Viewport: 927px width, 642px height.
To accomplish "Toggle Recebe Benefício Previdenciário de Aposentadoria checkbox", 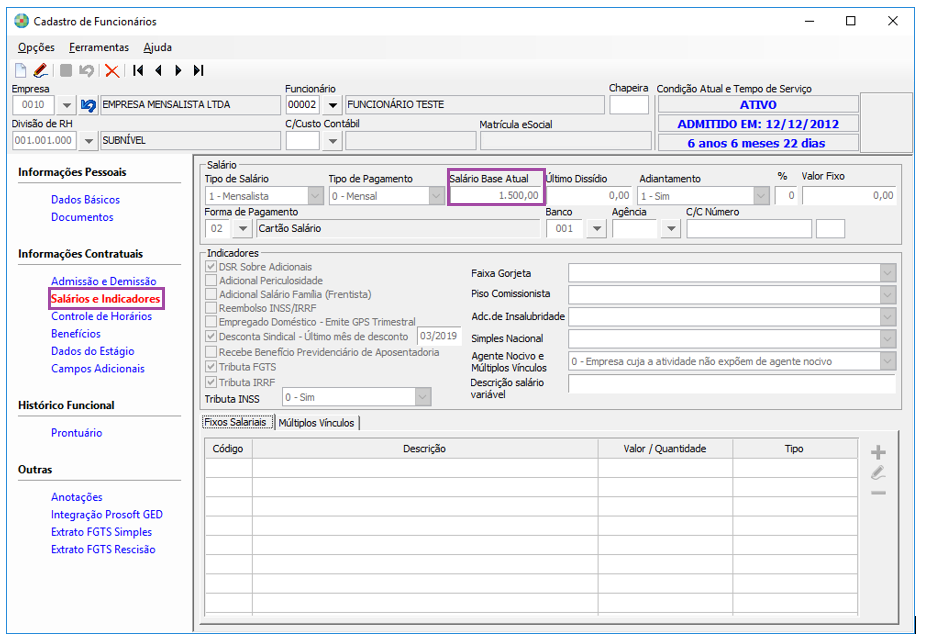I will click(x=211, y=352).
